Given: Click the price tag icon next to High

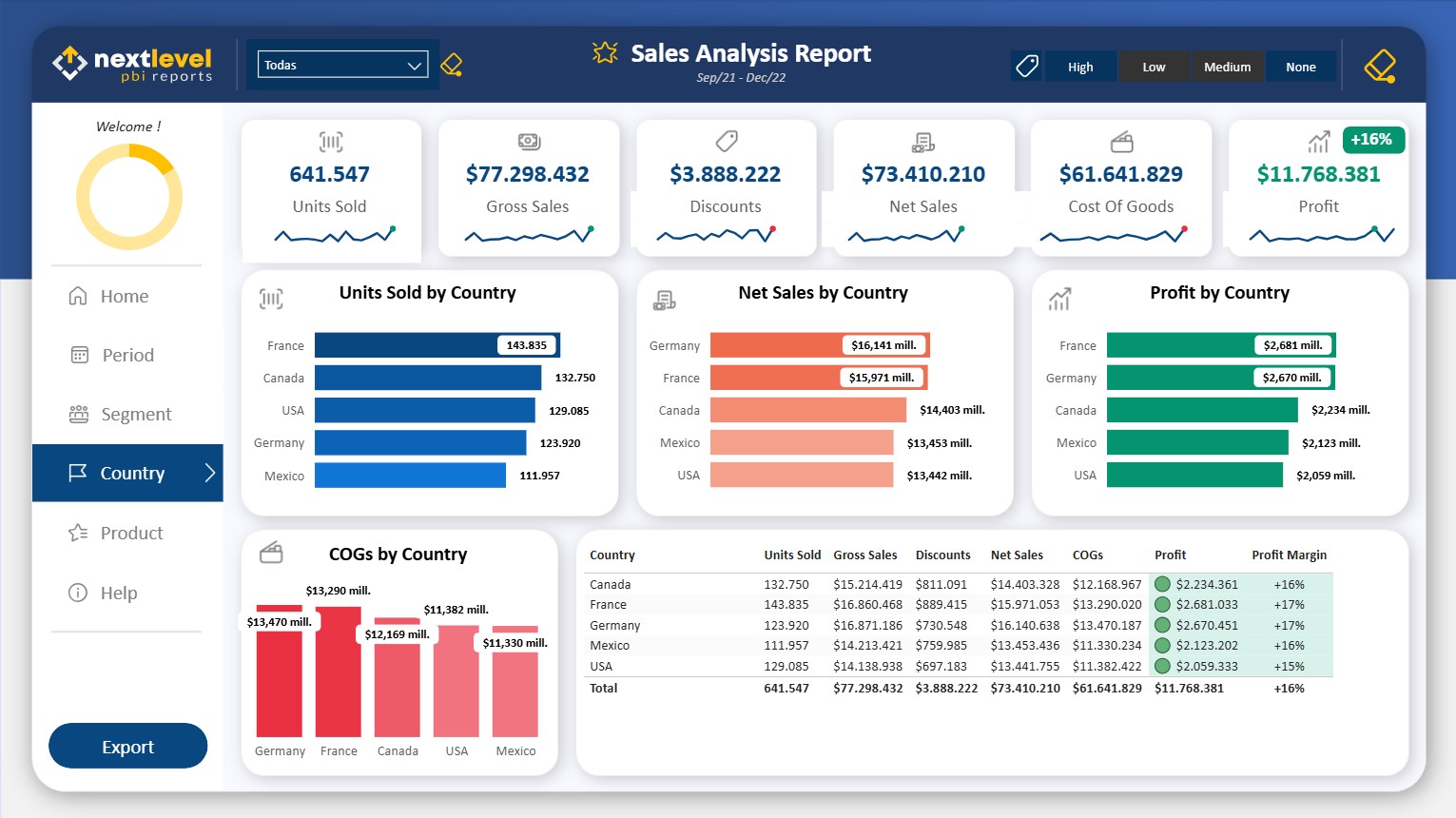Looking at the screenshot, I should 1026,66.
